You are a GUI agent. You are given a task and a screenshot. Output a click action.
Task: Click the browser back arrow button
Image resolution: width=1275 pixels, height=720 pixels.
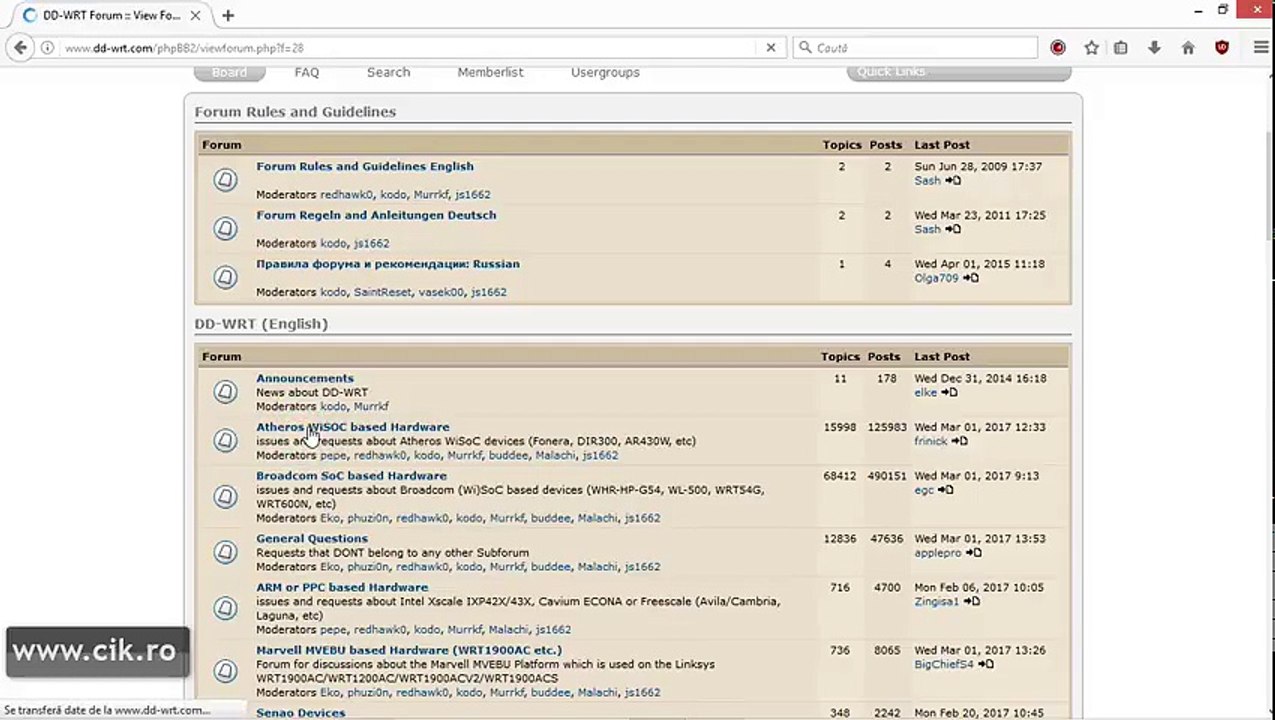(20, 47)
